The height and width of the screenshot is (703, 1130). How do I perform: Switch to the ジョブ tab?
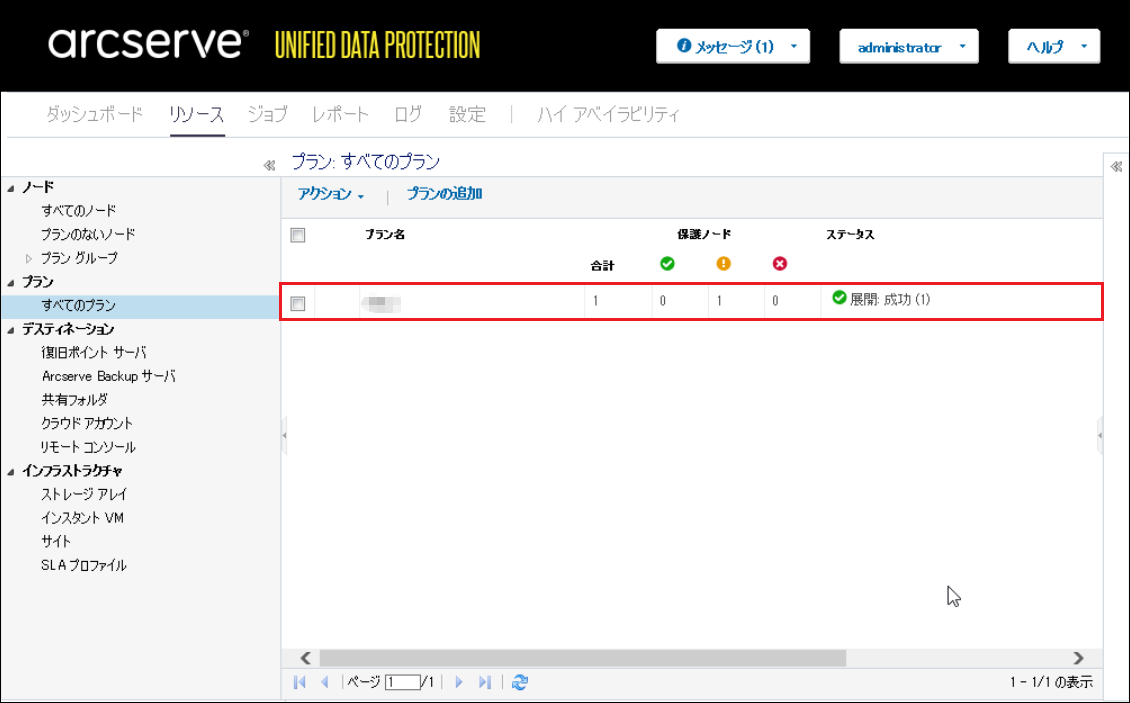[267, 114]
